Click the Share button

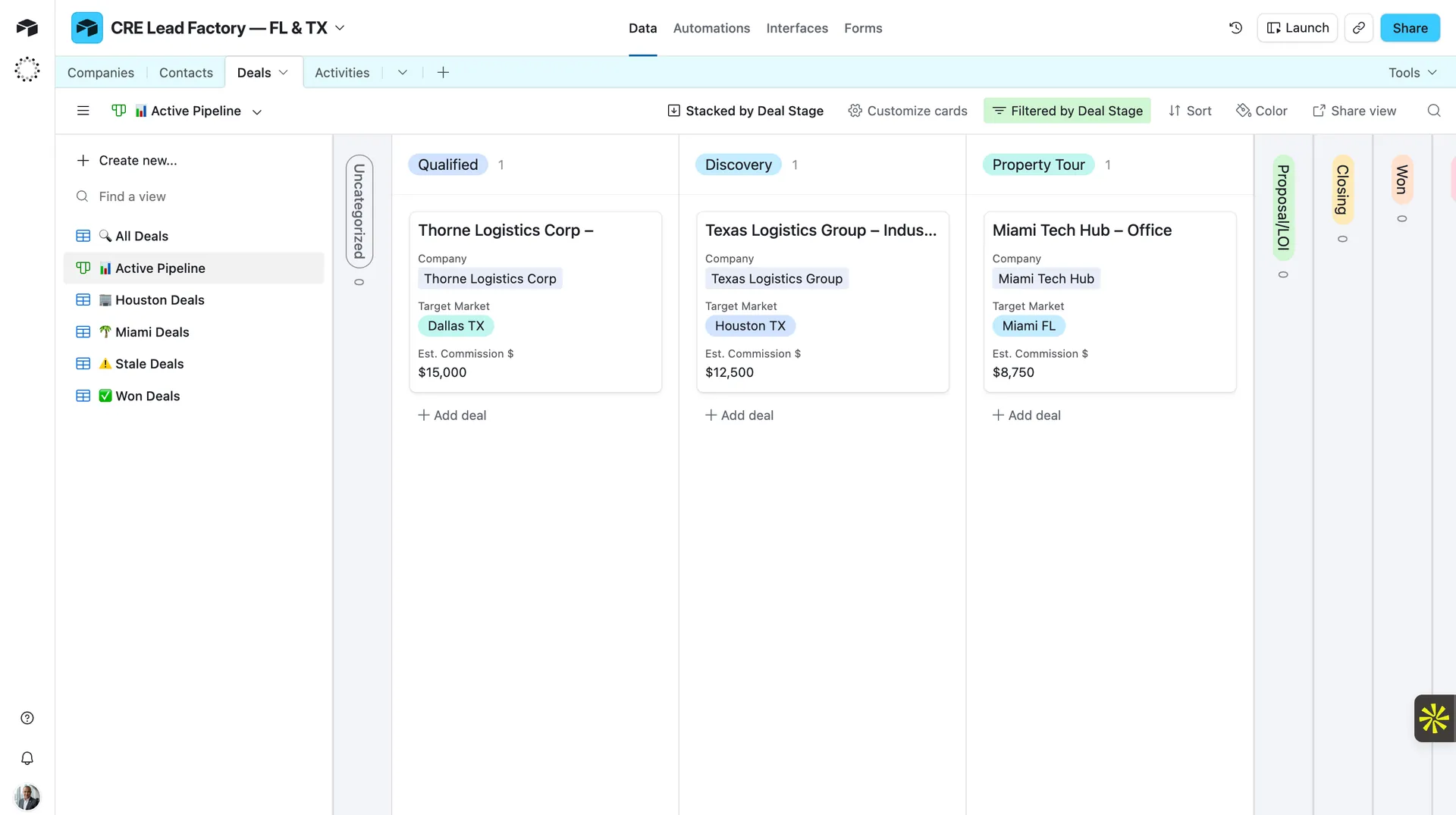(x=1410, y=27)
